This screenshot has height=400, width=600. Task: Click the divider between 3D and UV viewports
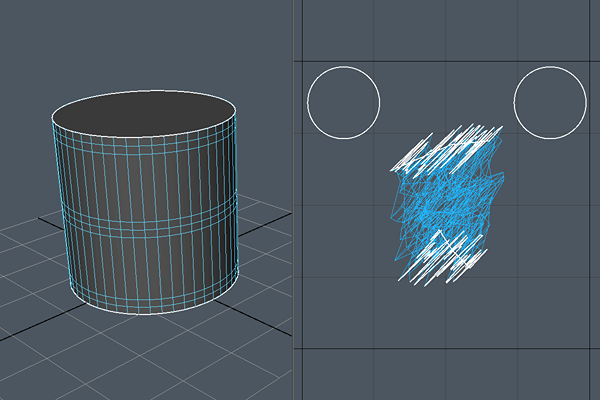pos(292,200)
